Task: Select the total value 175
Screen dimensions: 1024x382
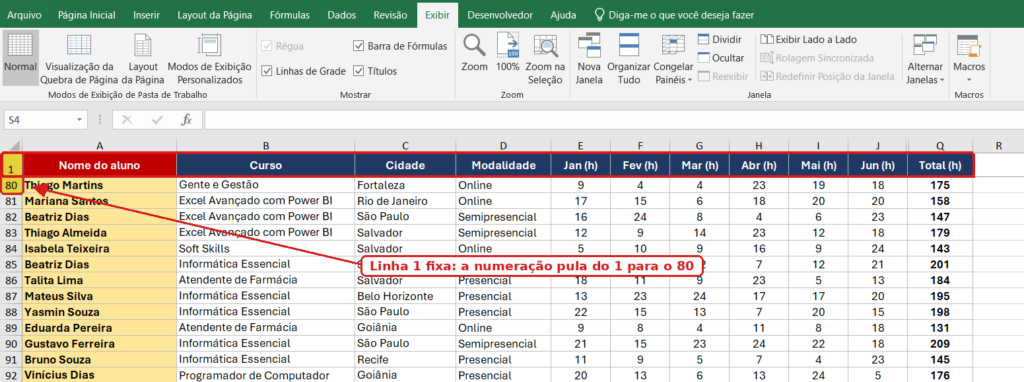Action: [940, 185]
